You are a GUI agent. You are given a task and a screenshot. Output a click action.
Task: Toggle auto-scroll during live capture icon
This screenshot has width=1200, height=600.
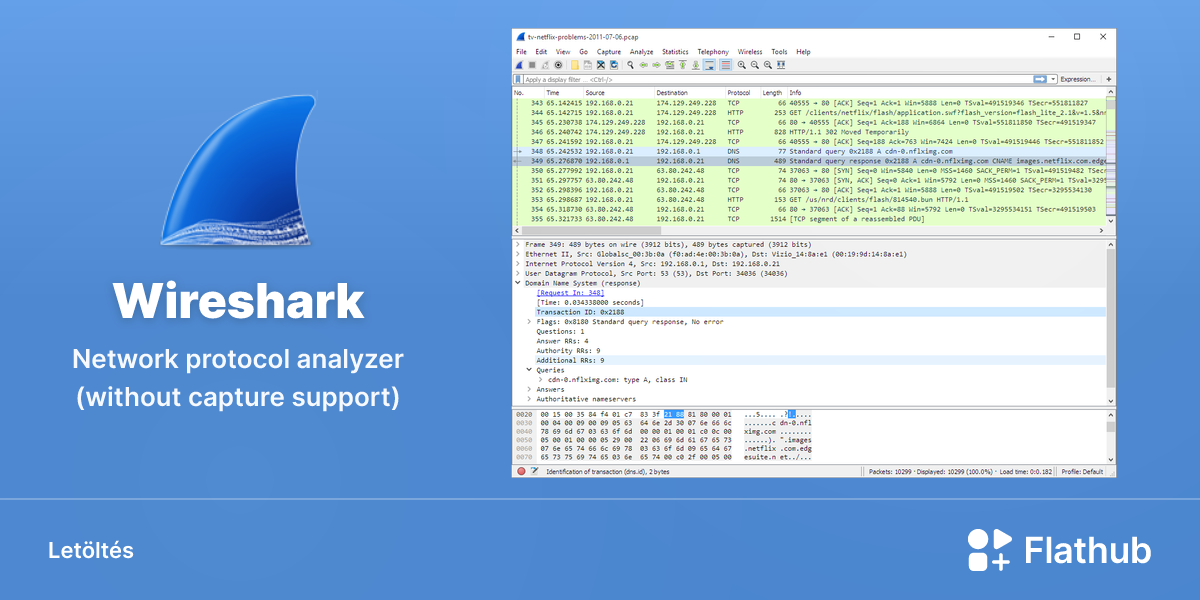click(x=709, y=65)
